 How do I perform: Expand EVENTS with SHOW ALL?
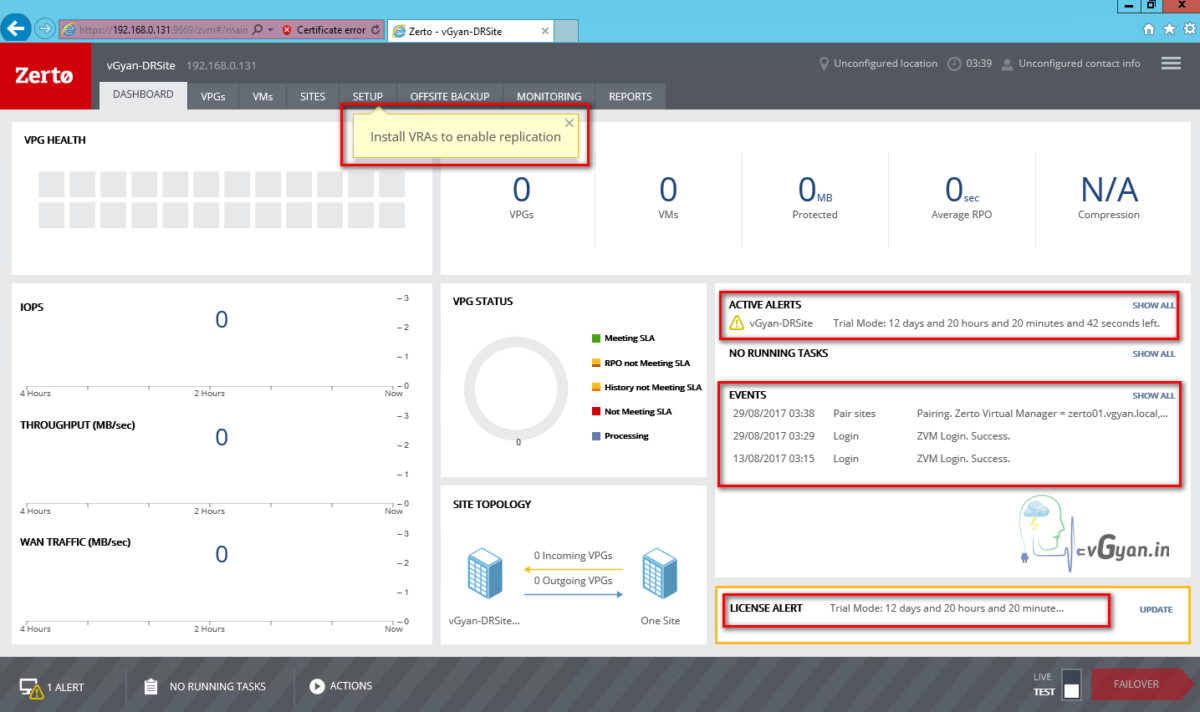click(1153, 395)
